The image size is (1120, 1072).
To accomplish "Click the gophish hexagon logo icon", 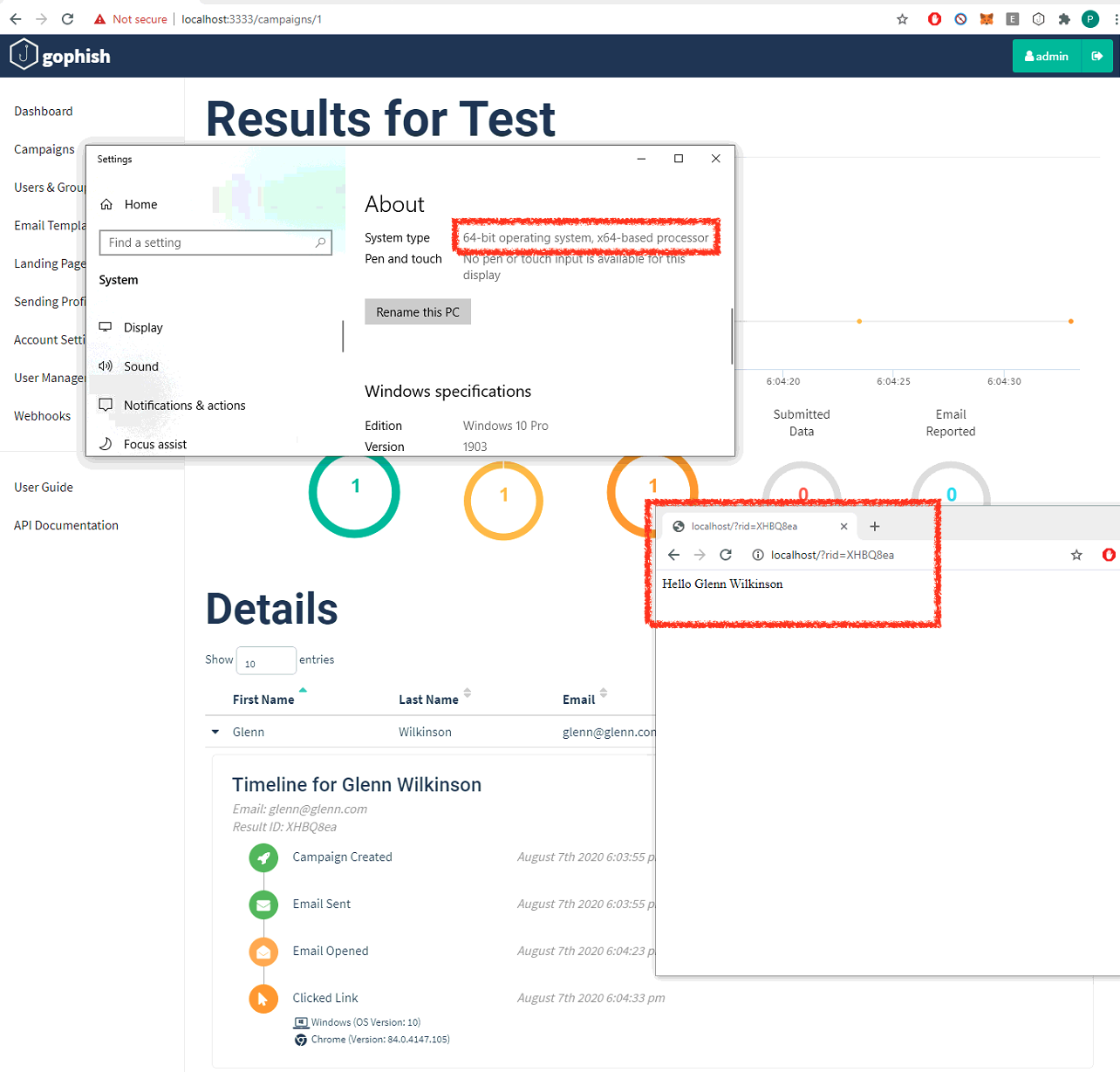I will (x=24, y=54).
